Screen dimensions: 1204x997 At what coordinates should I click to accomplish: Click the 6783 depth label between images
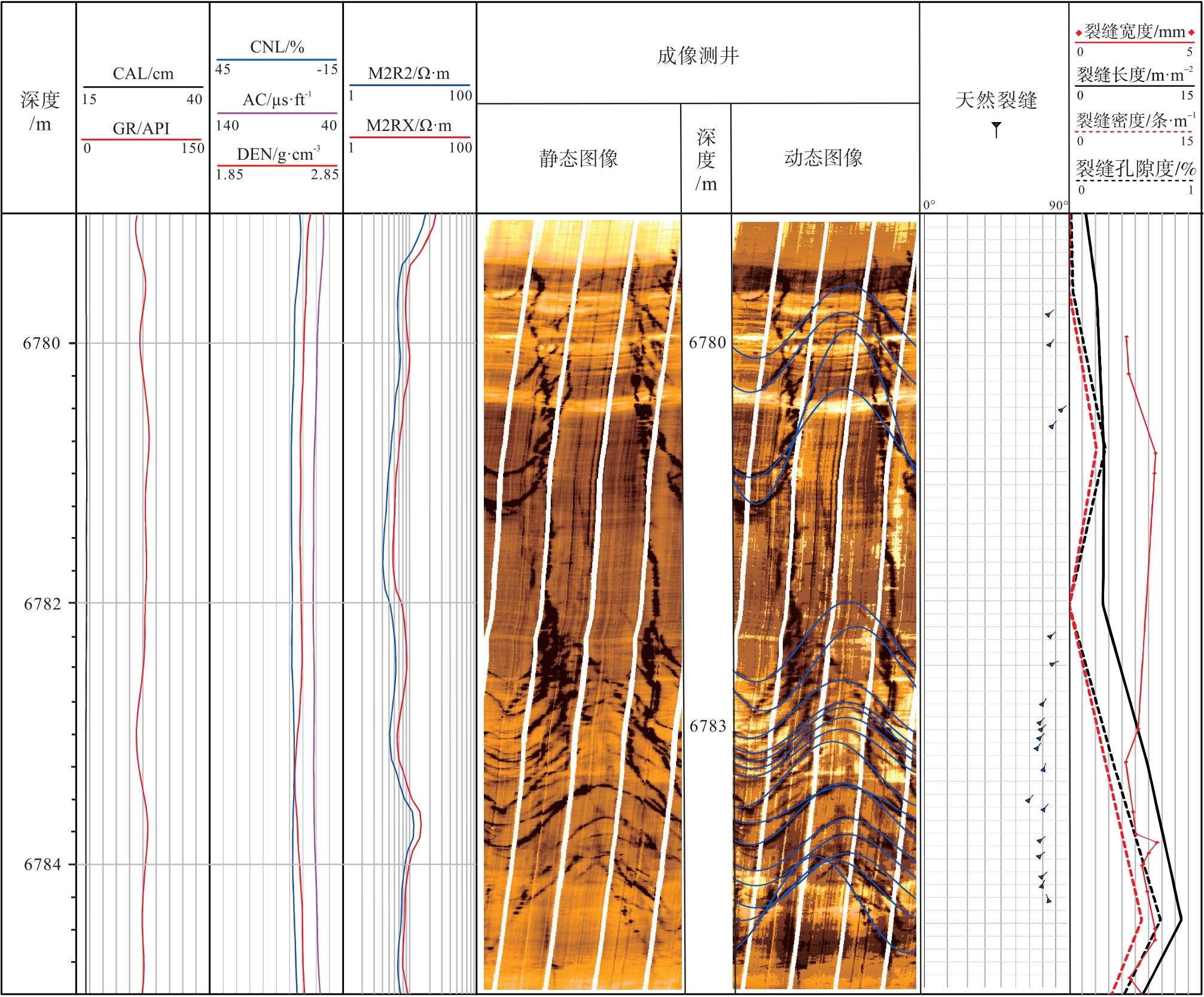coord(707,726)
